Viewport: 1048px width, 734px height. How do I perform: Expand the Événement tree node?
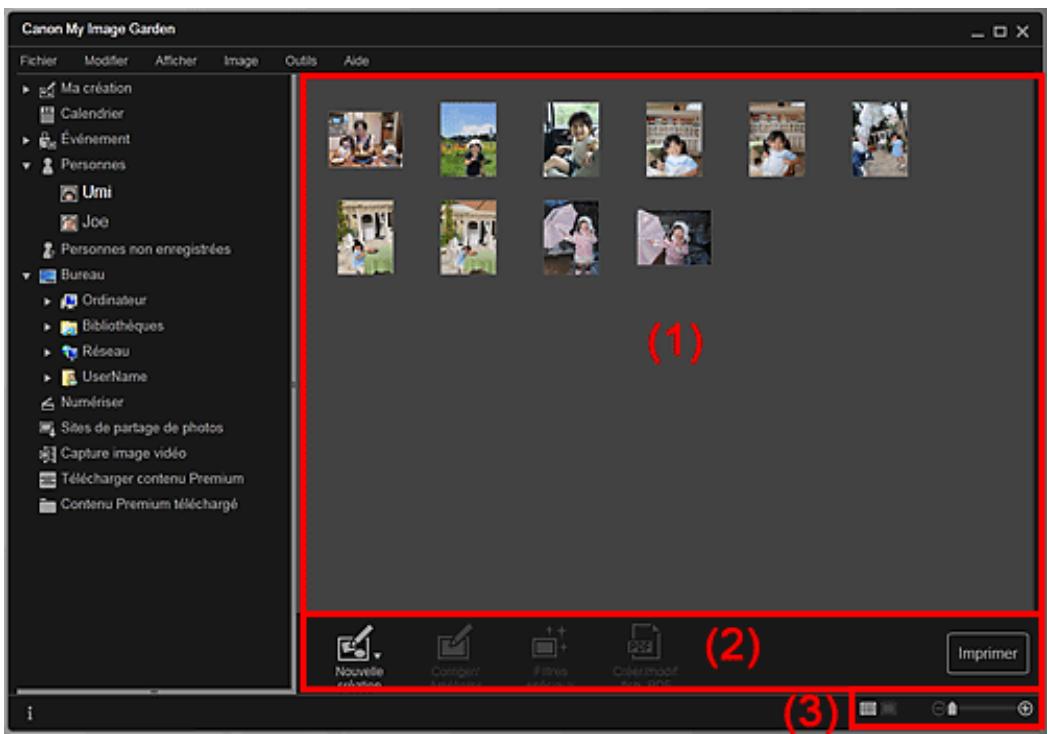click(x=26, y=138)
